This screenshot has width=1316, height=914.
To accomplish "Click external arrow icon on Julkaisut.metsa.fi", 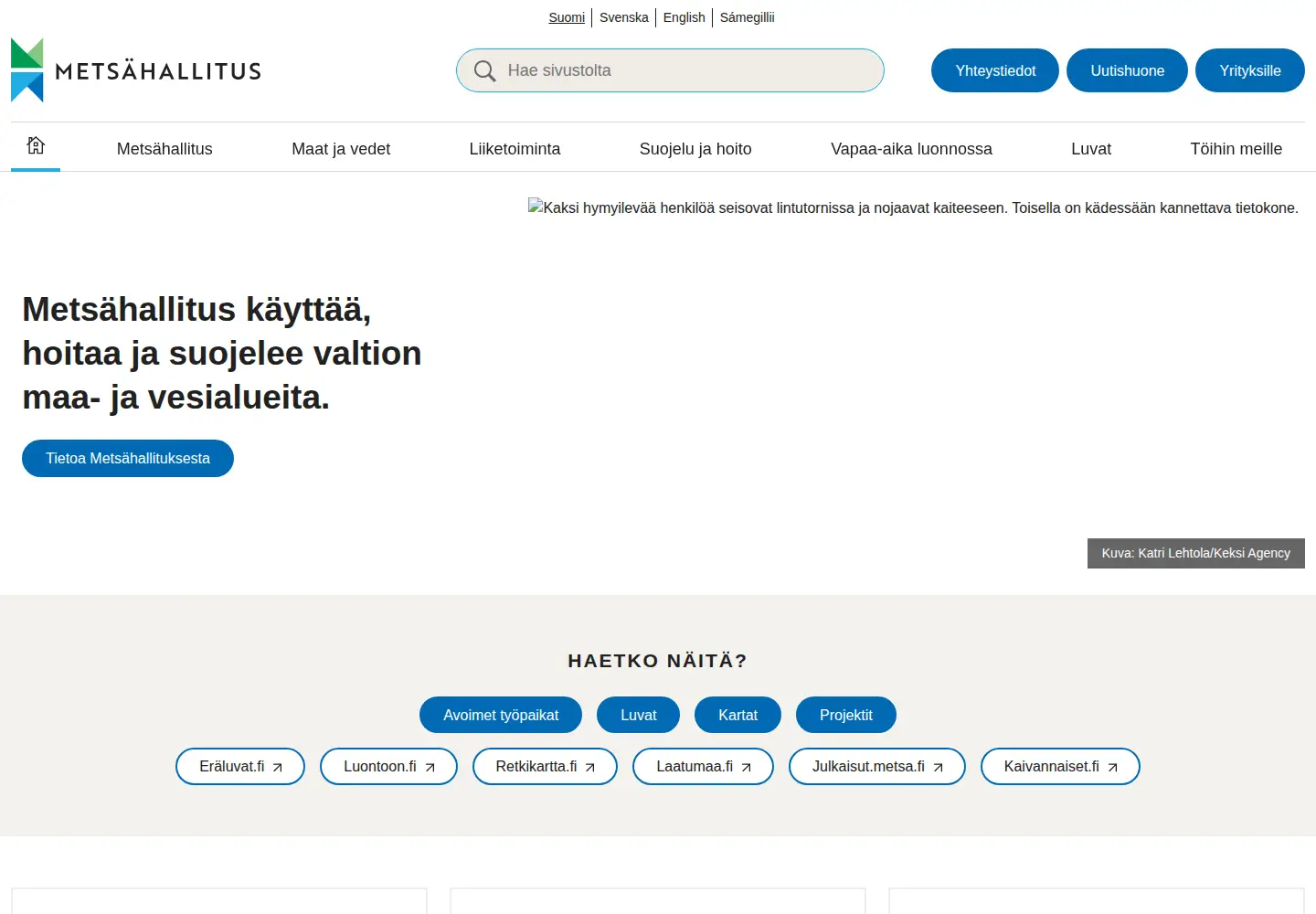I will coord(938,768).
